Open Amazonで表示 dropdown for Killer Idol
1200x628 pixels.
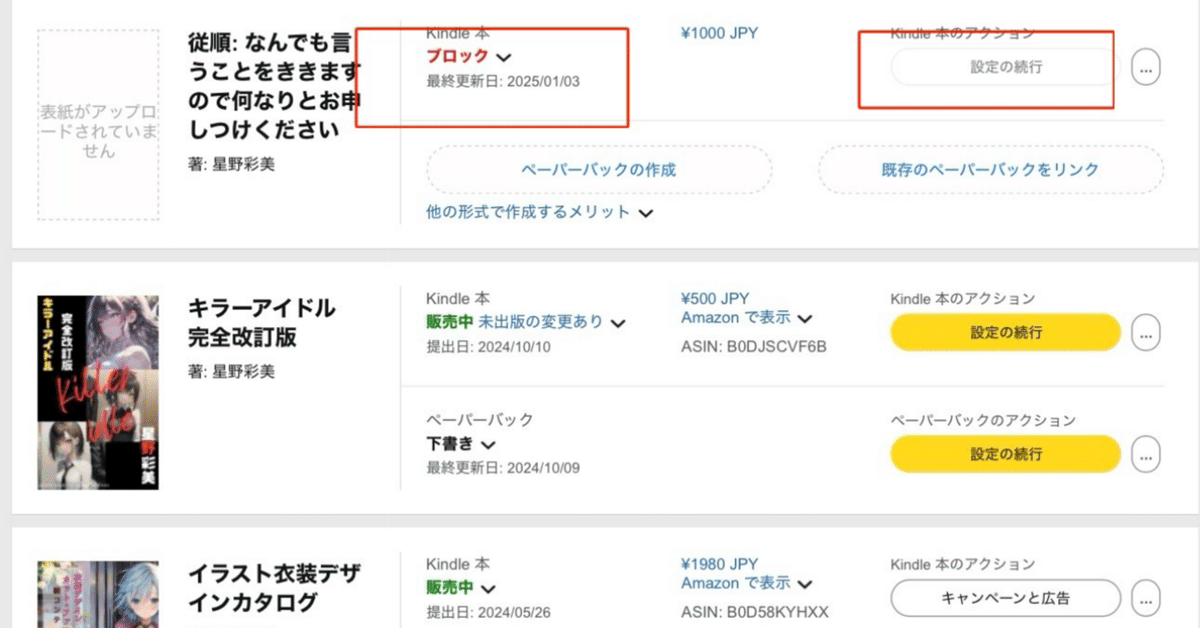click(x=747, y=318)
